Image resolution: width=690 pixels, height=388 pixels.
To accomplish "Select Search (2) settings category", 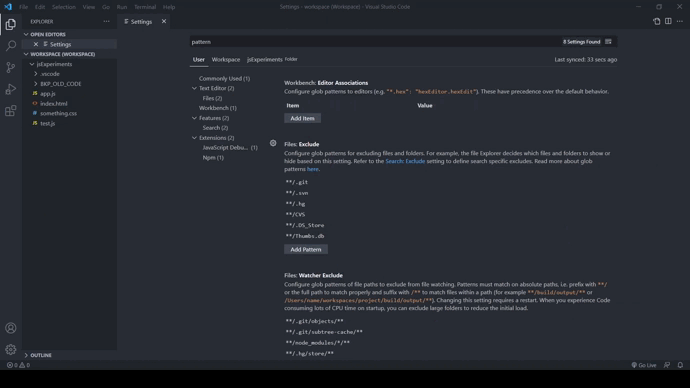I will 215,128.
